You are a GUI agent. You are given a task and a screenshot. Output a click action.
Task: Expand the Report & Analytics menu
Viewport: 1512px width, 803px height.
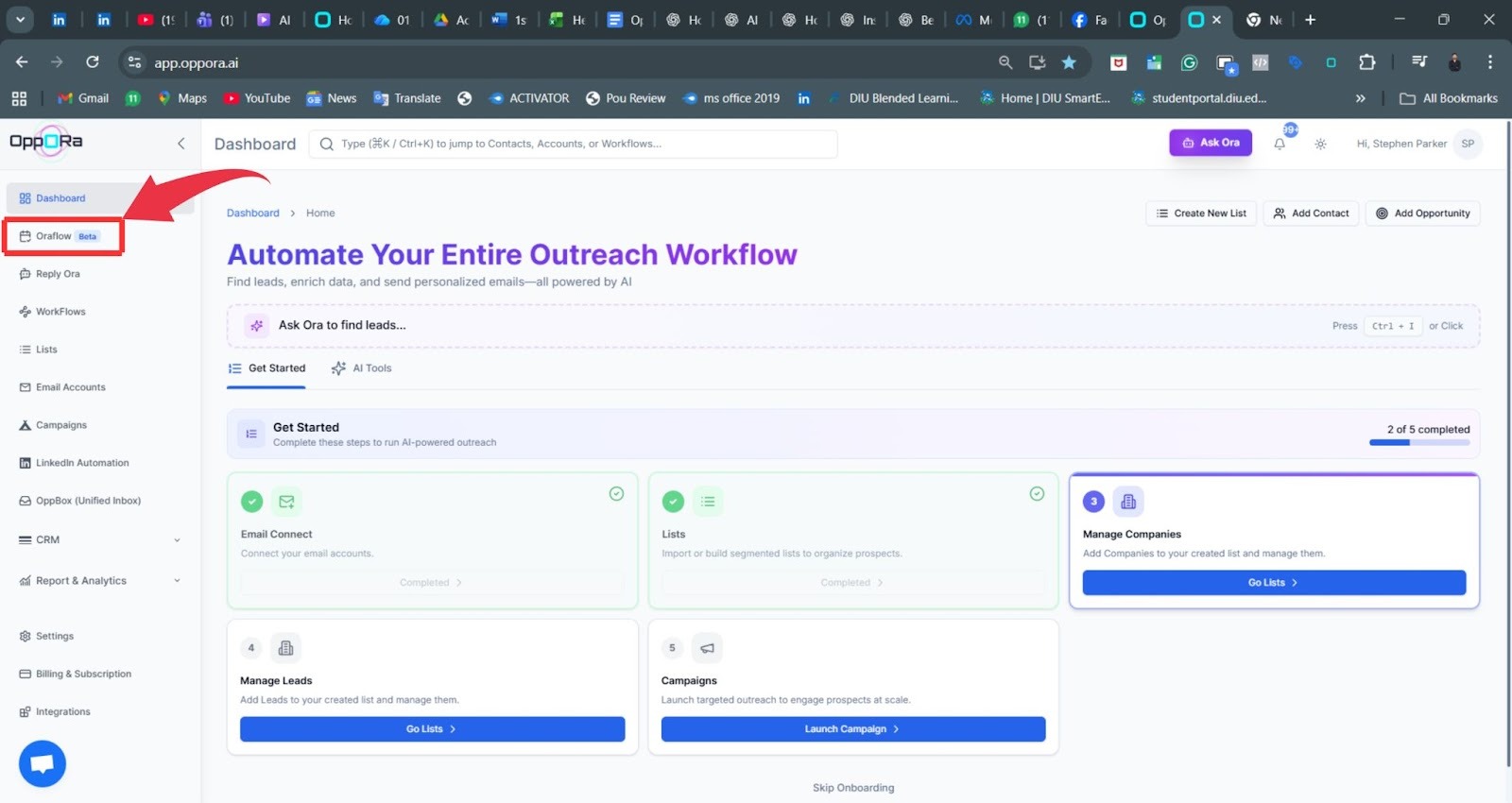pyautogui.click(x=99, y=581)
